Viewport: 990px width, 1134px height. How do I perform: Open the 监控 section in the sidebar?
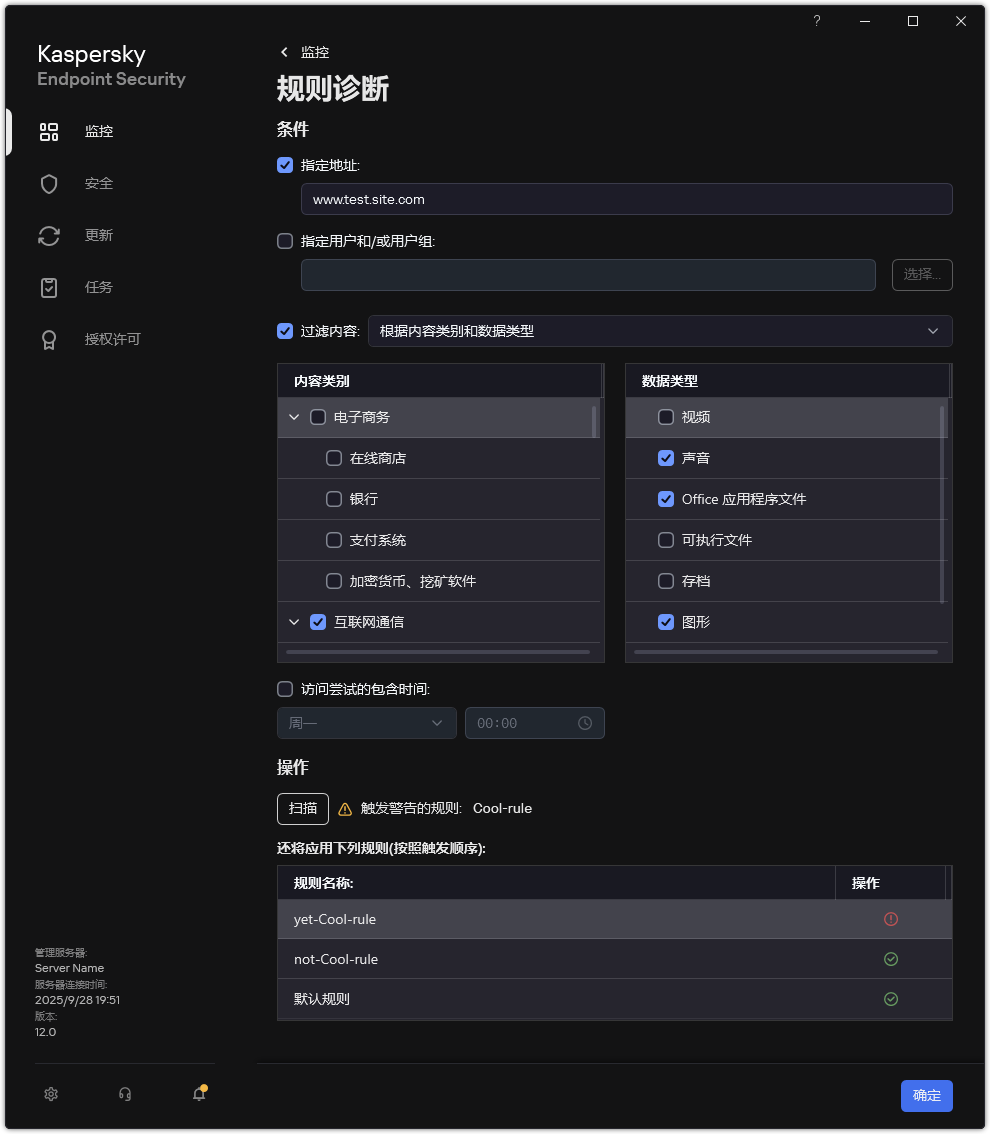[99, 131]
